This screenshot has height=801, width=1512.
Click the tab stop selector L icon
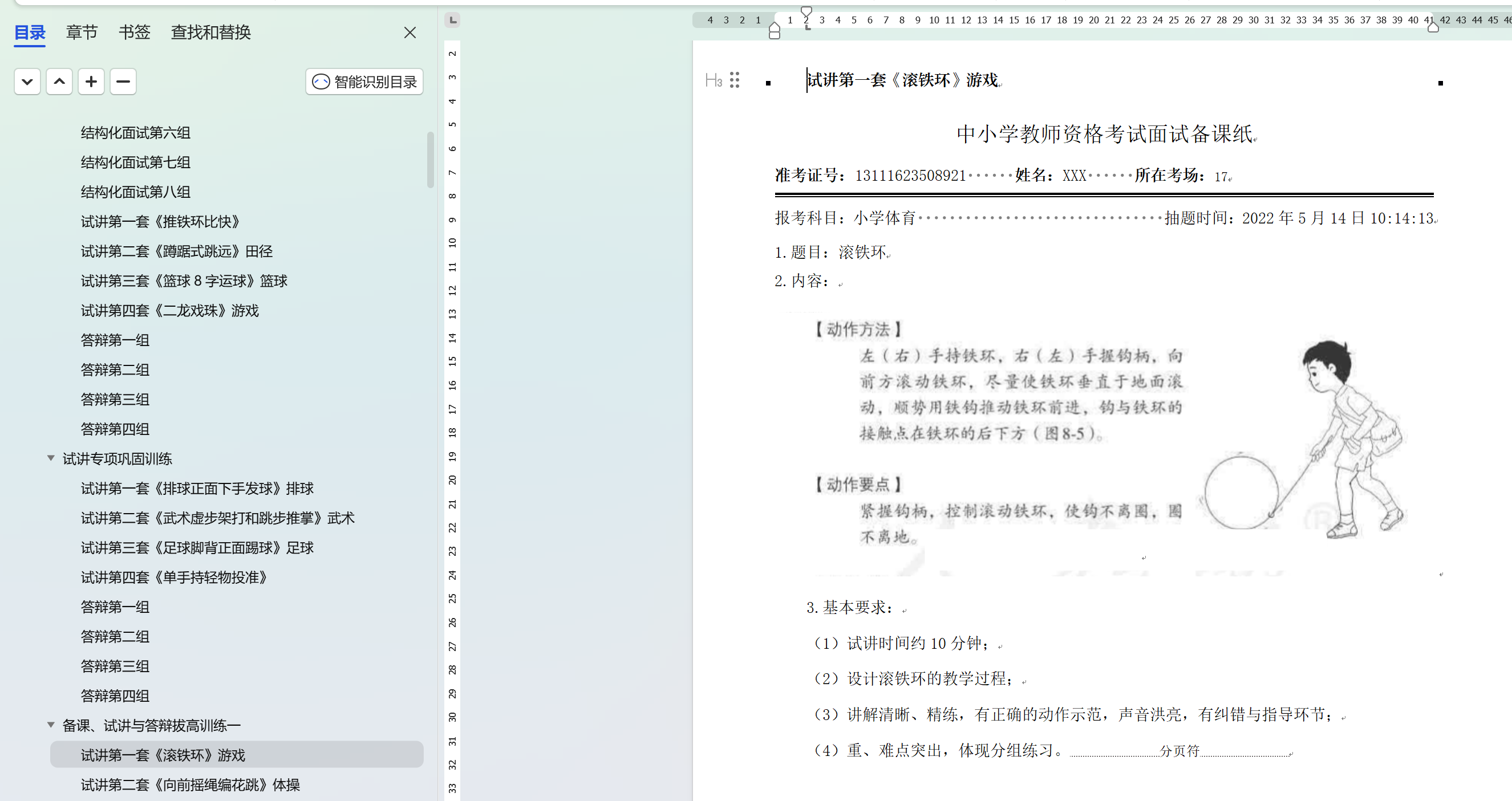pyautogui.click(x=452, y=21)
